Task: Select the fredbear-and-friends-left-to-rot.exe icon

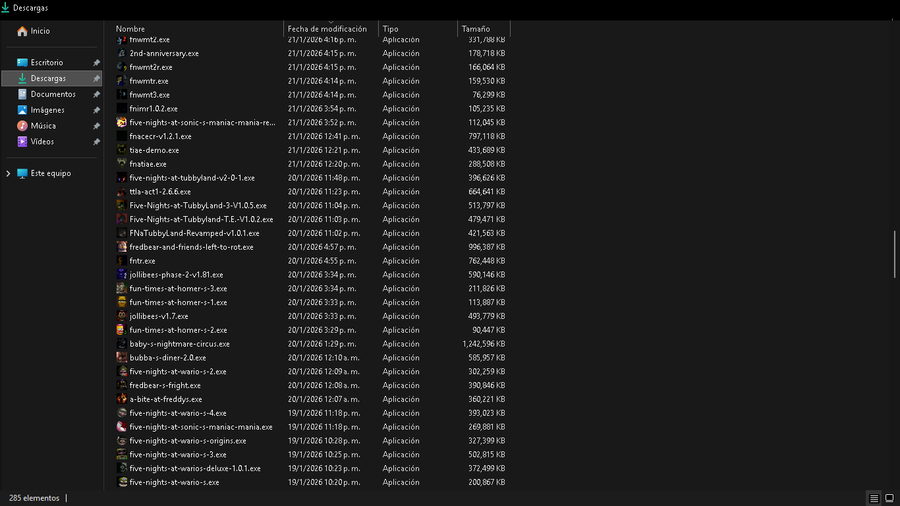Action: [122, 247]
